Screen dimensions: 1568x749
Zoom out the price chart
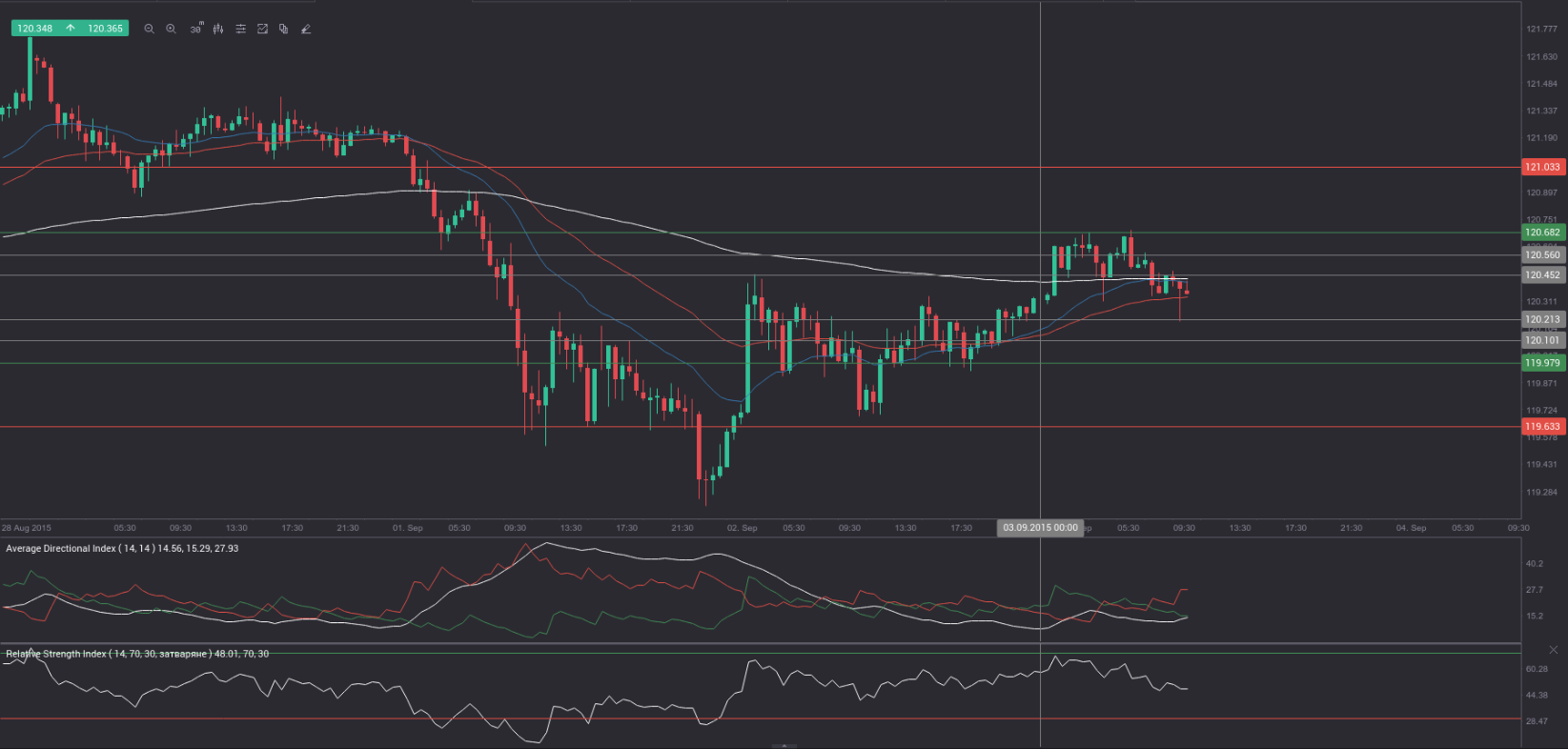tap(149, 29)
